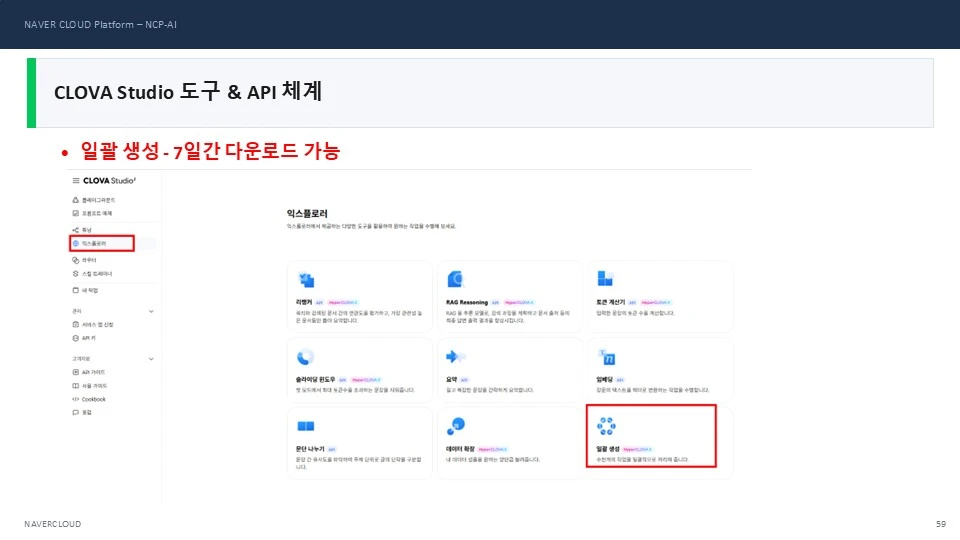This screenshot has height=540, width=960.
Task: Click the 스킬 트레이너 sidebar icon
Action: (76, 274)
